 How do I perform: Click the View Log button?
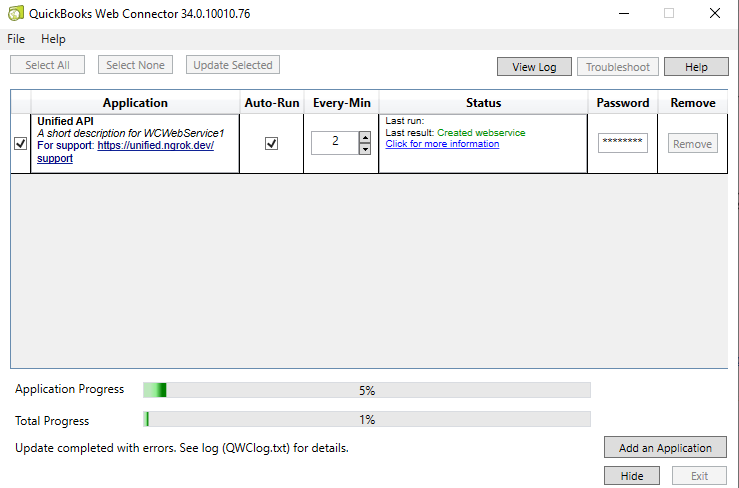click(x=534, y=67)
